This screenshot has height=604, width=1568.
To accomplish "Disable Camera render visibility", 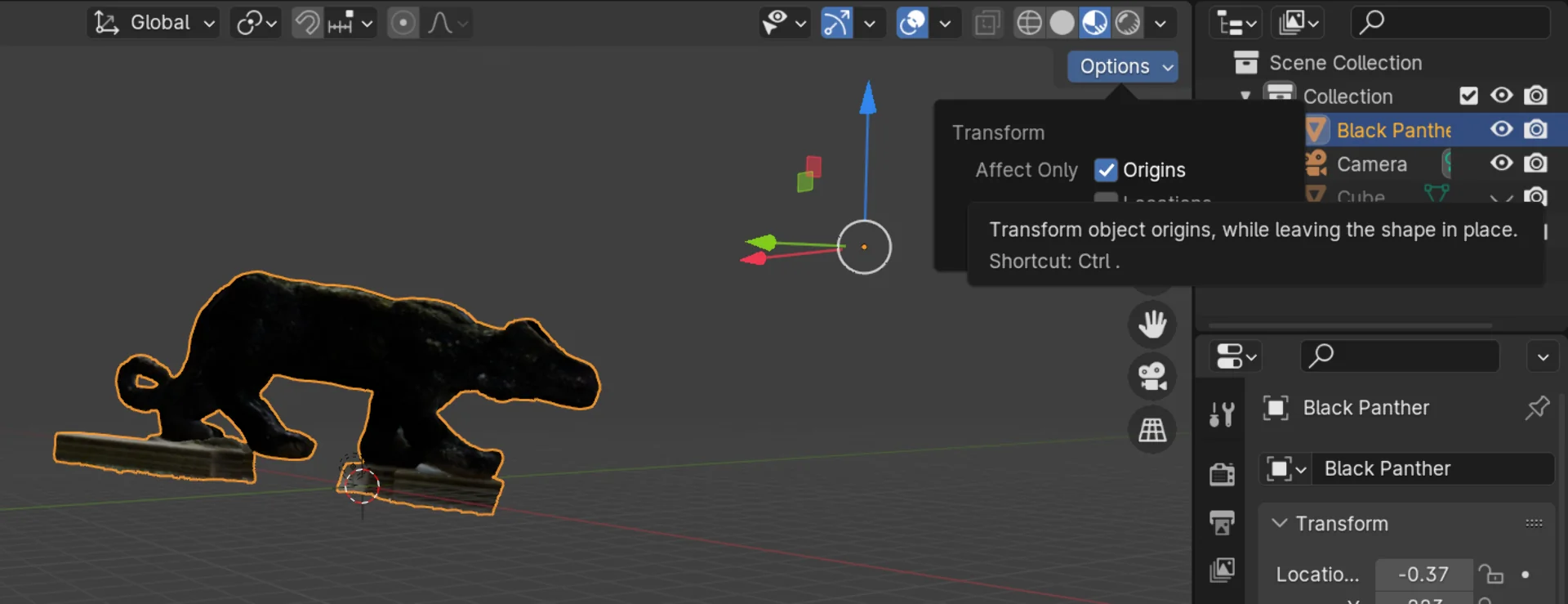I will coord(1535,163).
